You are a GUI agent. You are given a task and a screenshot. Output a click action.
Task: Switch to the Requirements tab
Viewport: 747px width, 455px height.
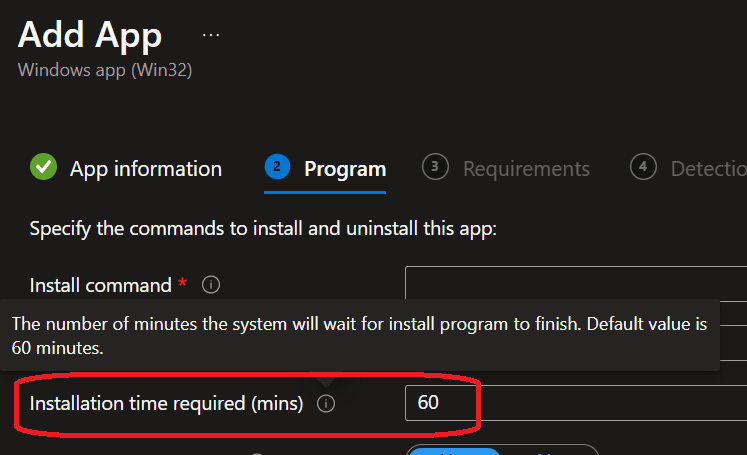coord(526,168)
